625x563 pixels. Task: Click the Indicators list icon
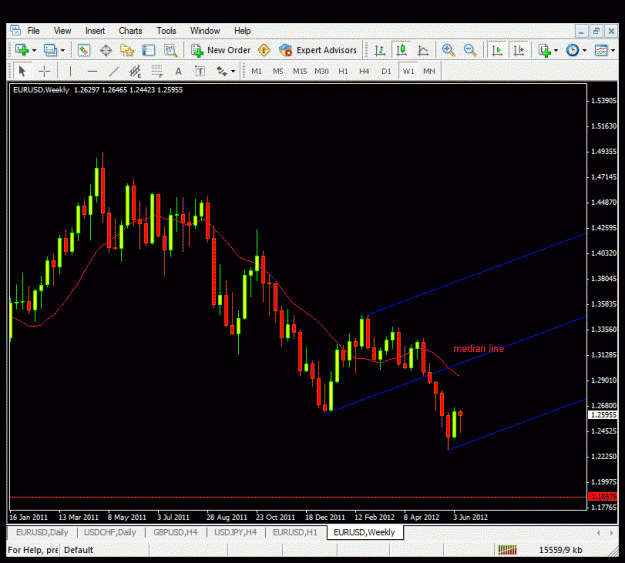[x=544, y=51]
